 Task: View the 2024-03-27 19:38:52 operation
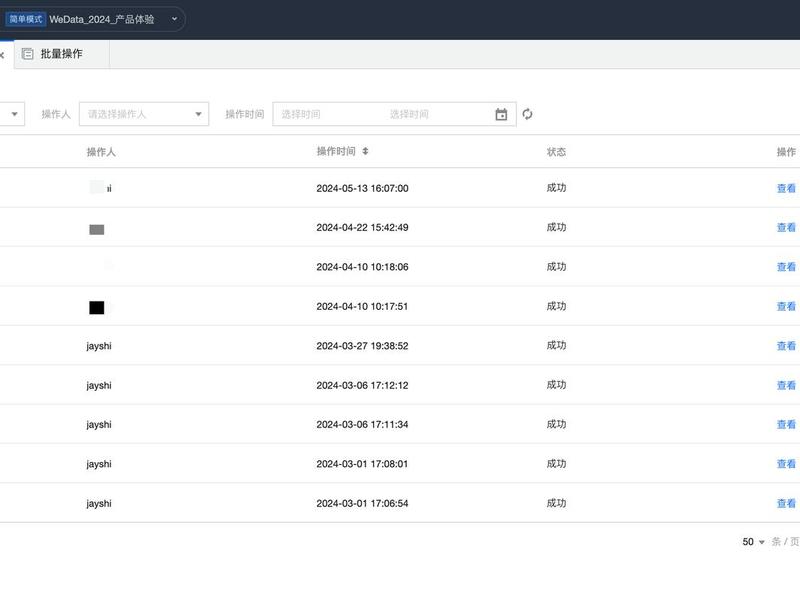pos(786,346)
